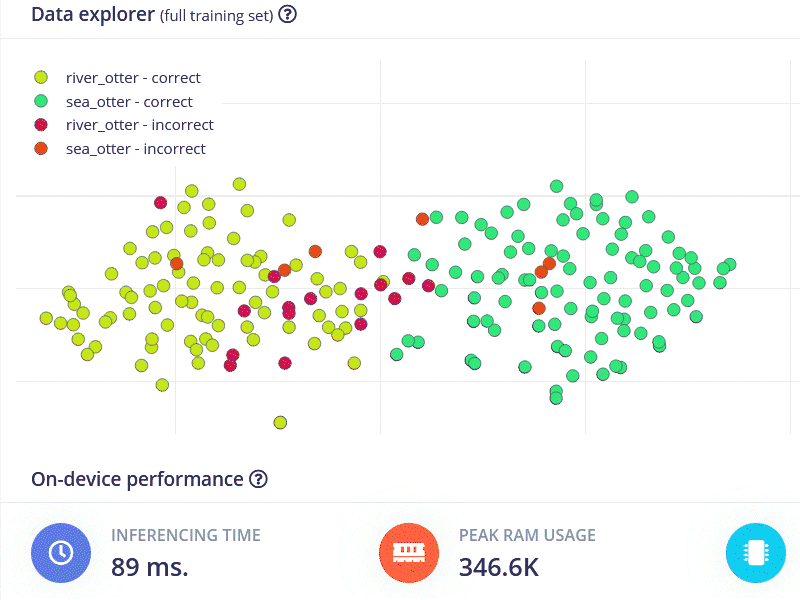Click the crimson river_otter incorrect legend dot
800x600 pixels.
pyautogui.click(x=41, y=125)
